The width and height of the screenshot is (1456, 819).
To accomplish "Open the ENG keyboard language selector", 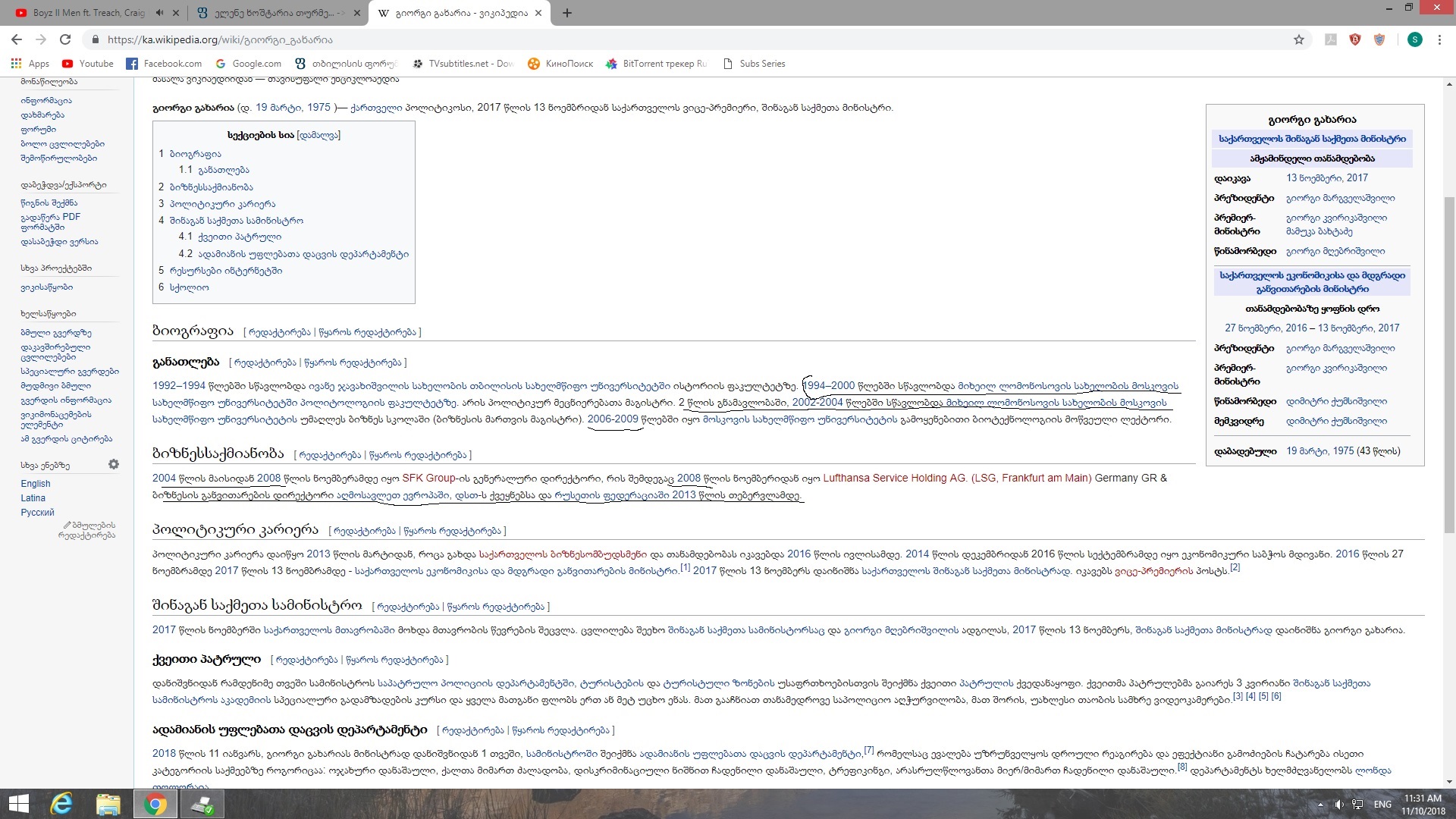I will click(1383, 803).
